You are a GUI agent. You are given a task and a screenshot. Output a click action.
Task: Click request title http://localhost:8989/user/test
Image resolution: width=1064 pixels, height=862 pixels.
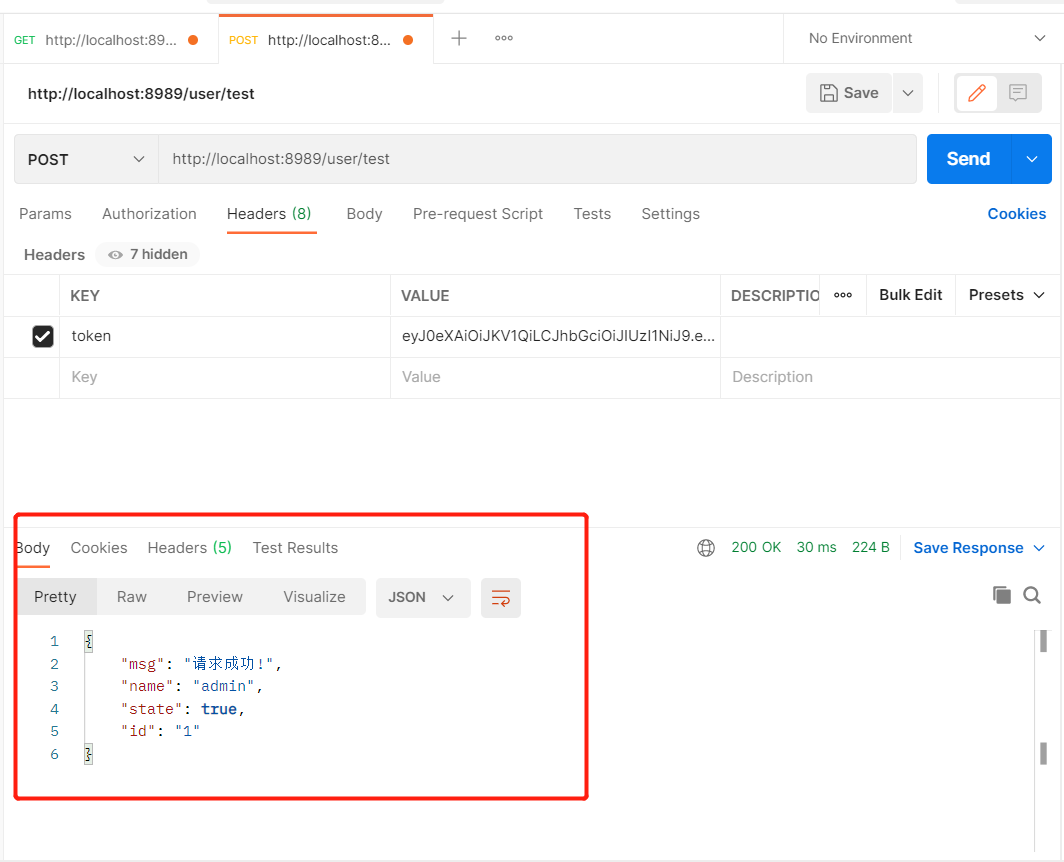[x=140, y=94]
